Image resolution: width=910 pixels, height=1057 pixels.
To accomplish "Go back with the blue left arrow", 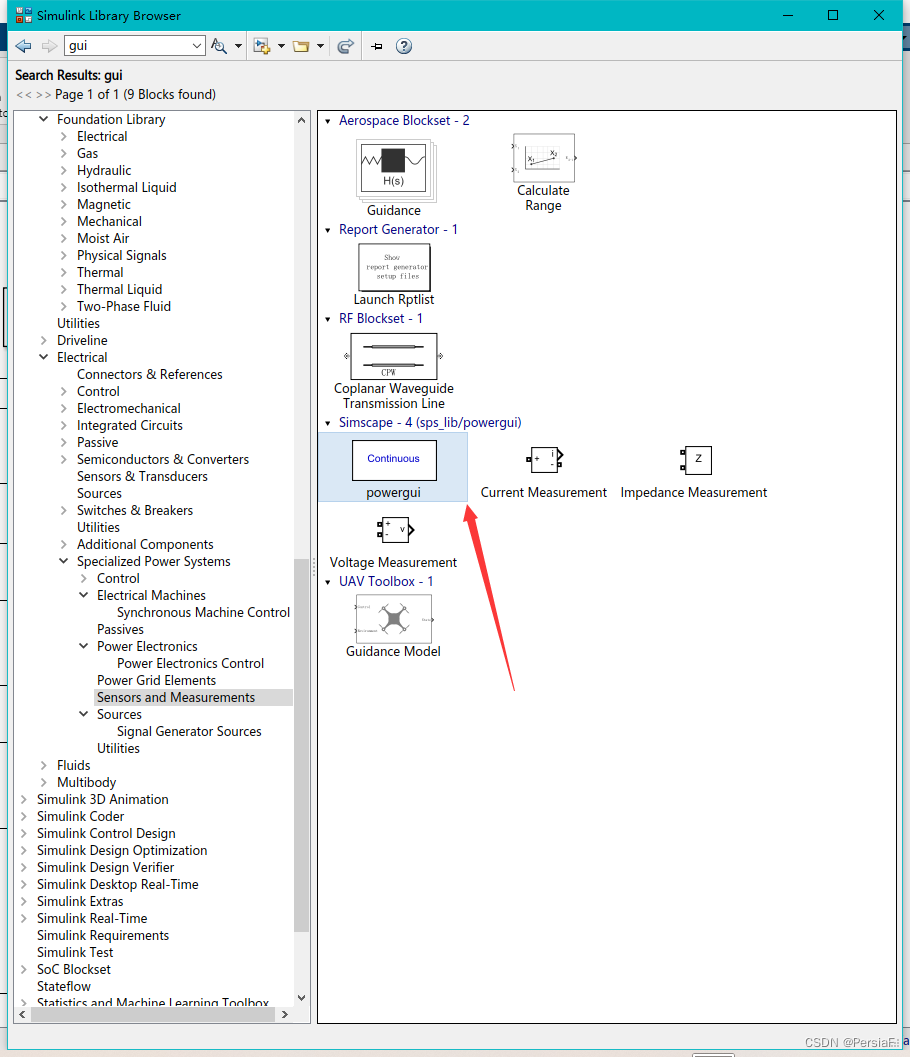I will pyautogui.click(x=24, y=46).
